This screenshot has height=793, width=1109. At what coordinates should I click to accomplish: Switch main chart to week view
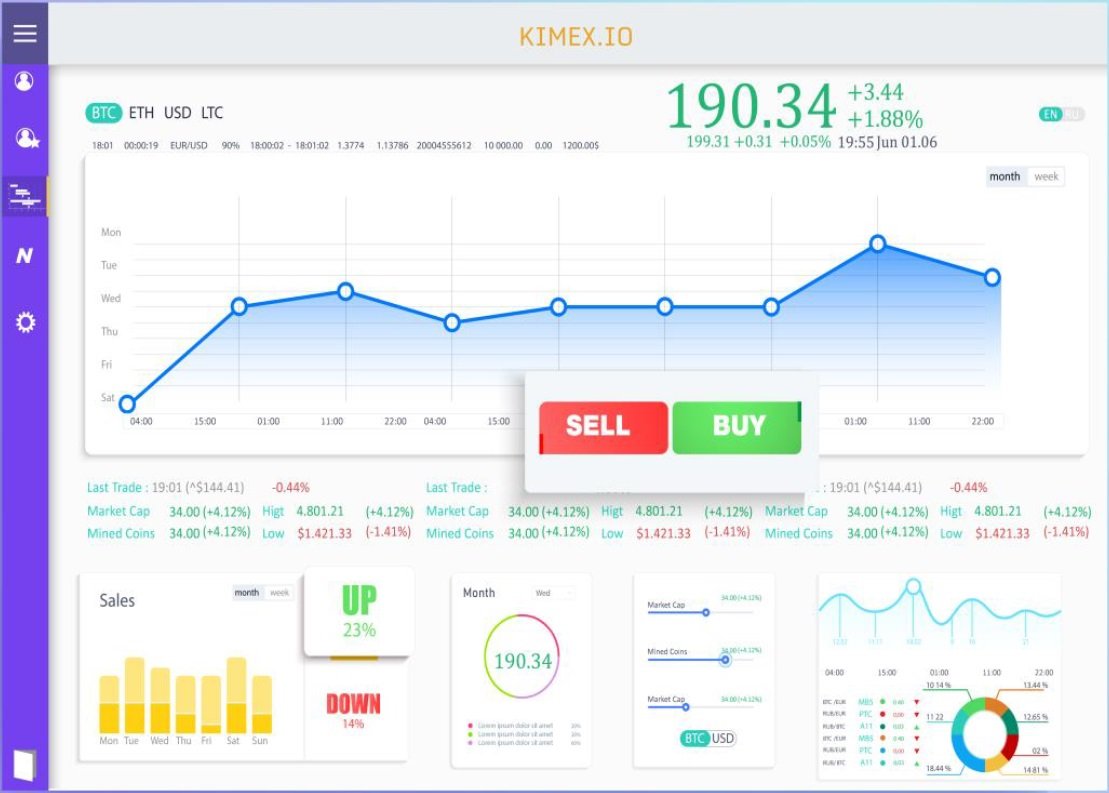tap(1046, 177)
